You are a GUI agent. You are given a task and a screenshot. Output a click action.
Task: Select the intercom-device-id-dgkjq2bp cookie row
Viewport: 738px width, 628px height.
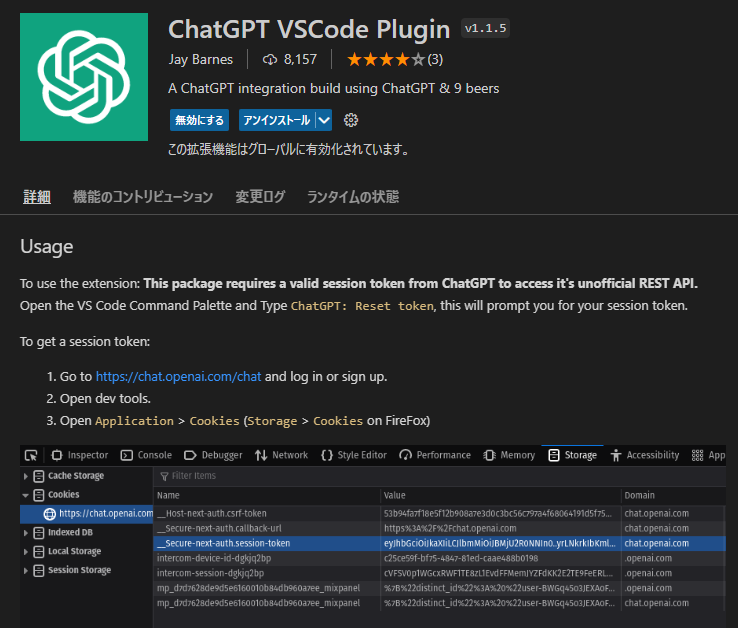click(440, 558)
